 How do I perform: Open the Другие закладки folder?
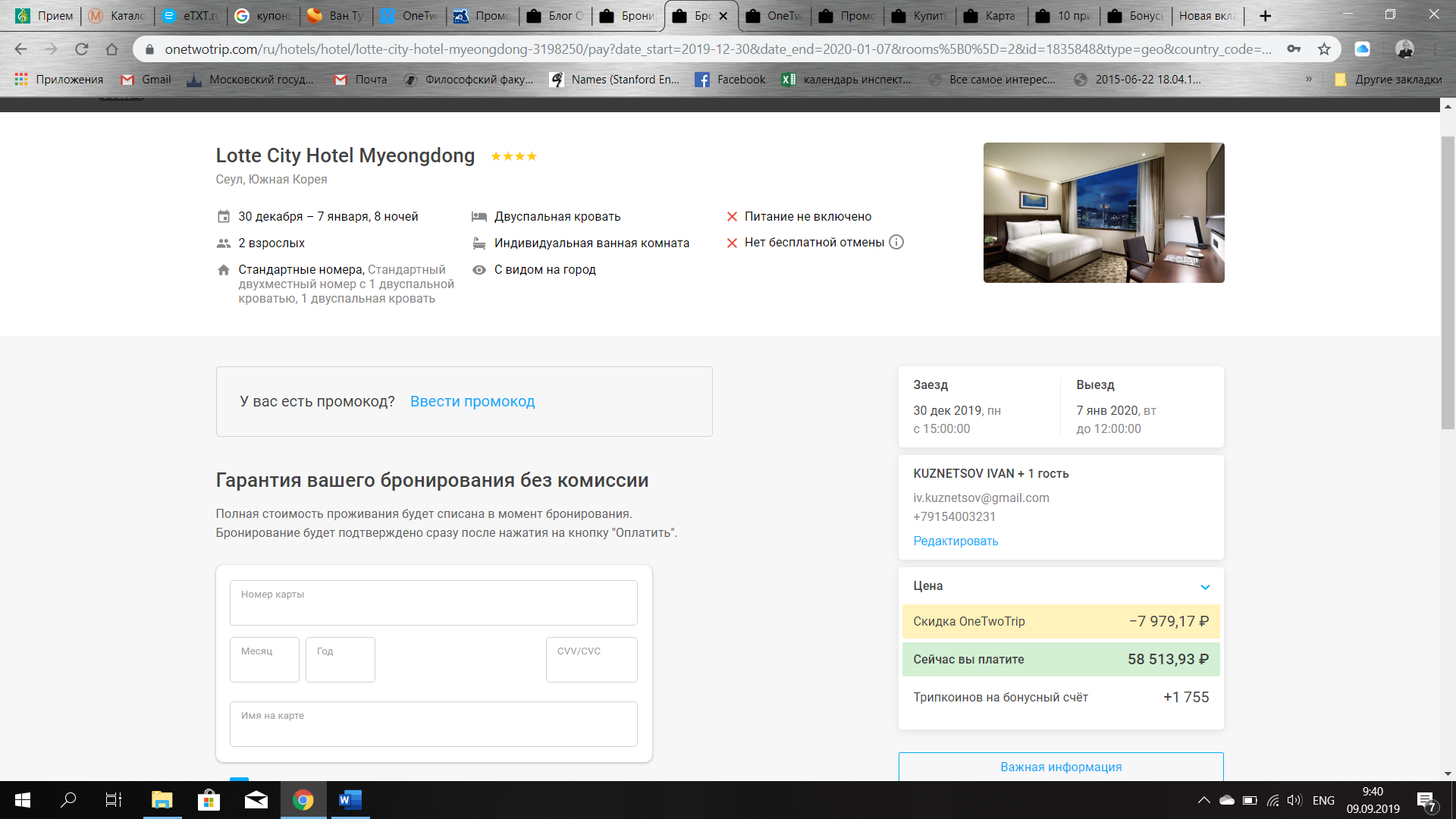coord(1389,80)
